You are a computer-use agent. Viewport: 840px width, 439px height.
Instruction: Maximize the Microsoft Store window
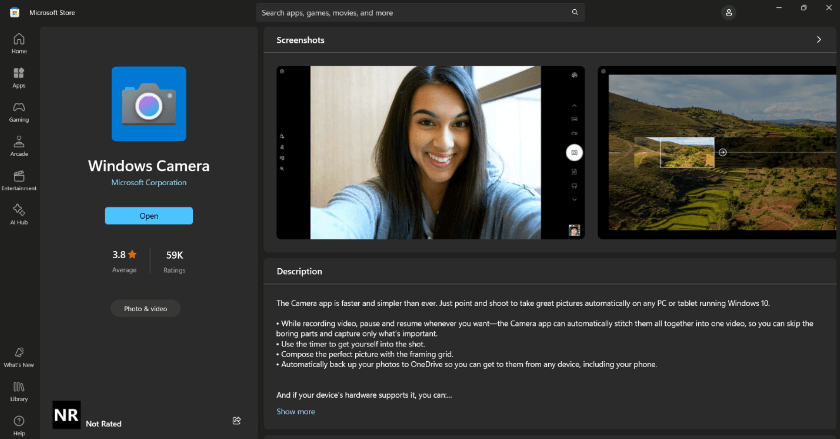[x=804, y=8]
